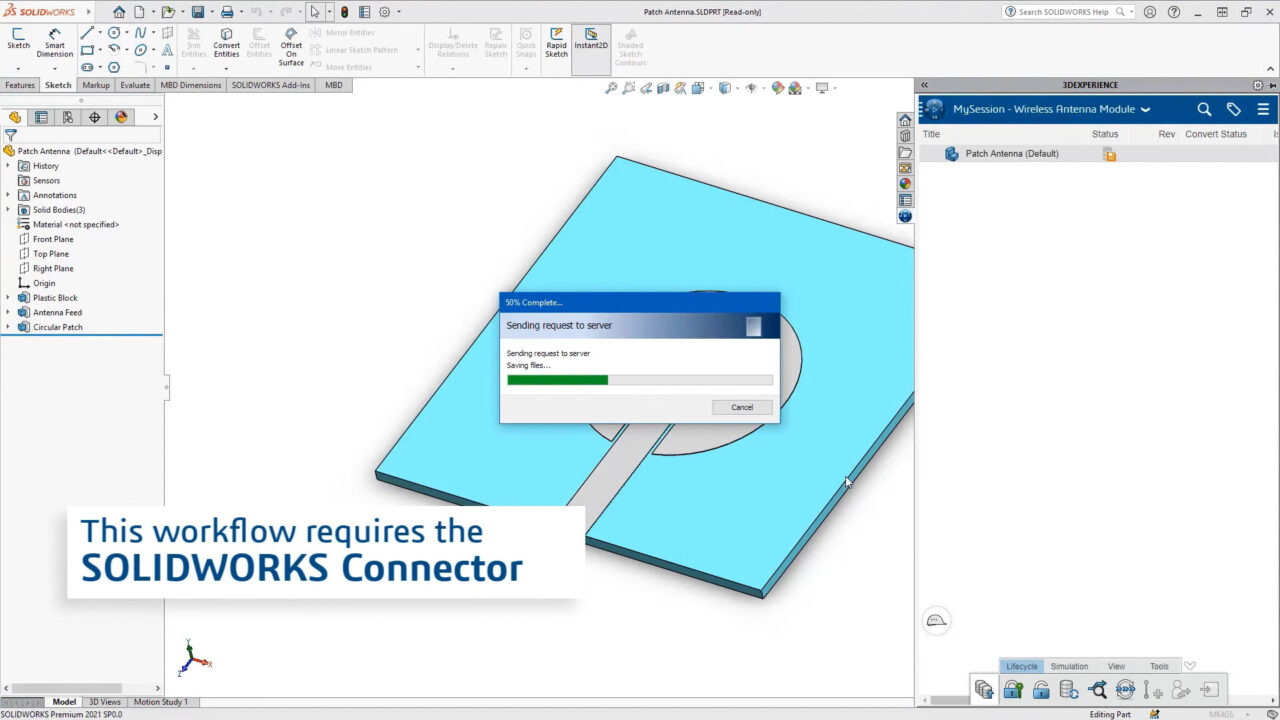Image resolution: width=1280 pixels, height=720 pixels.
Task: Click the Zoom to Fit icon
Action: coord(611,88)
